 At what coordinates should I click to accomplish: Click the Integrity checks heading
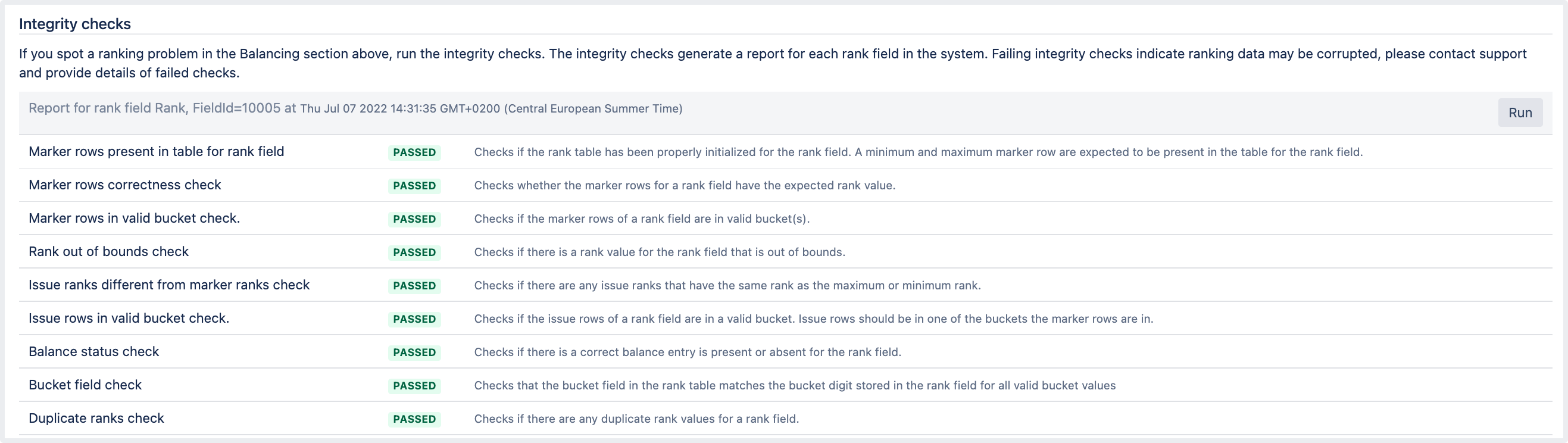tap(75, 24)
